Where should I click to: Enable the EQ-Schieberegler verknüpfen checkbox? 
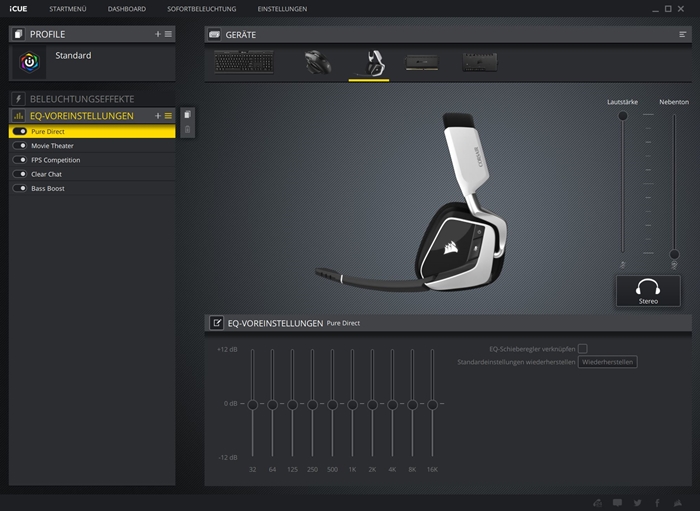(x=583, y=349)
